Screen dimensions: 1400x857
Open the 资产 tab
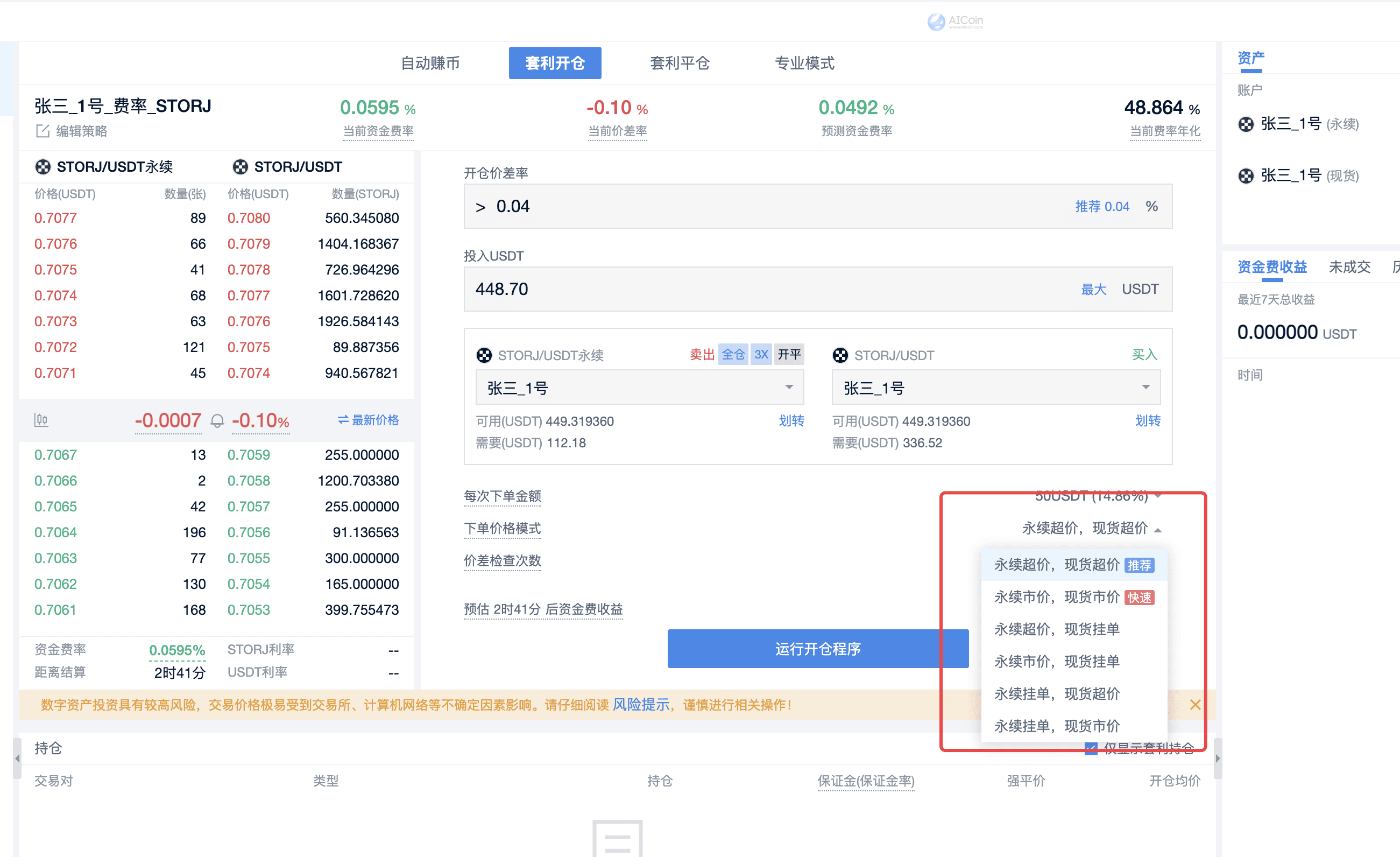1250,59
